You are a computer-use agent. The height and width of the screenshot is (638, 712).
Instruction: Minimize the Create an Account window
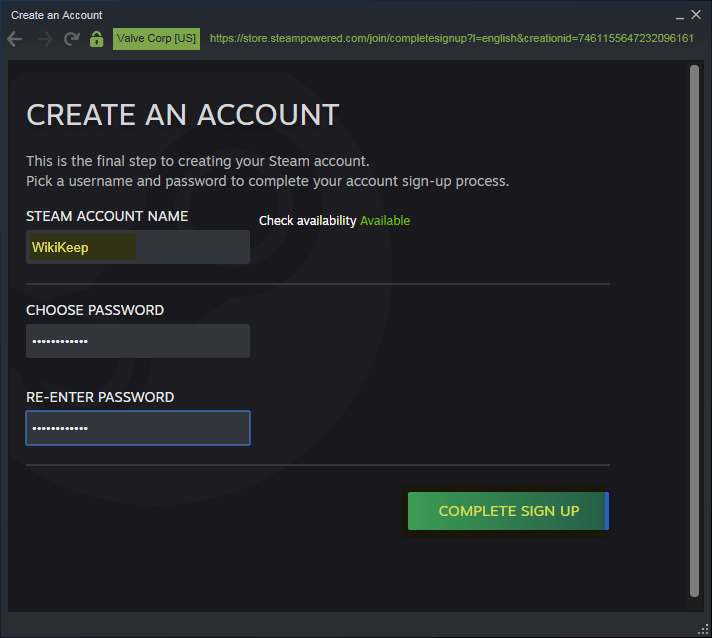(x=679, y=16)
